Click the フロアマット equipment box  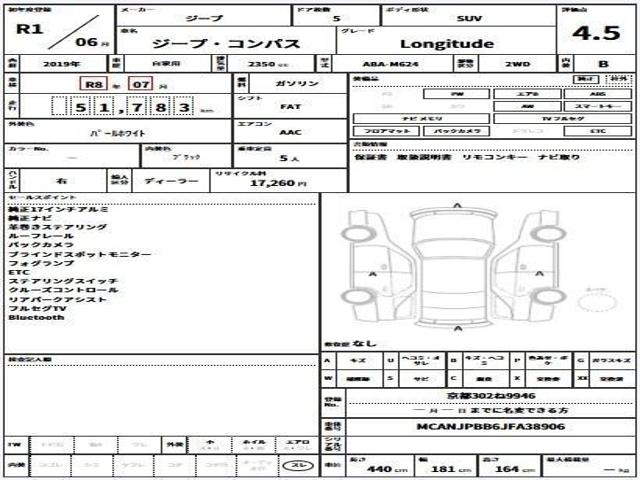click(x=387, y=131)
